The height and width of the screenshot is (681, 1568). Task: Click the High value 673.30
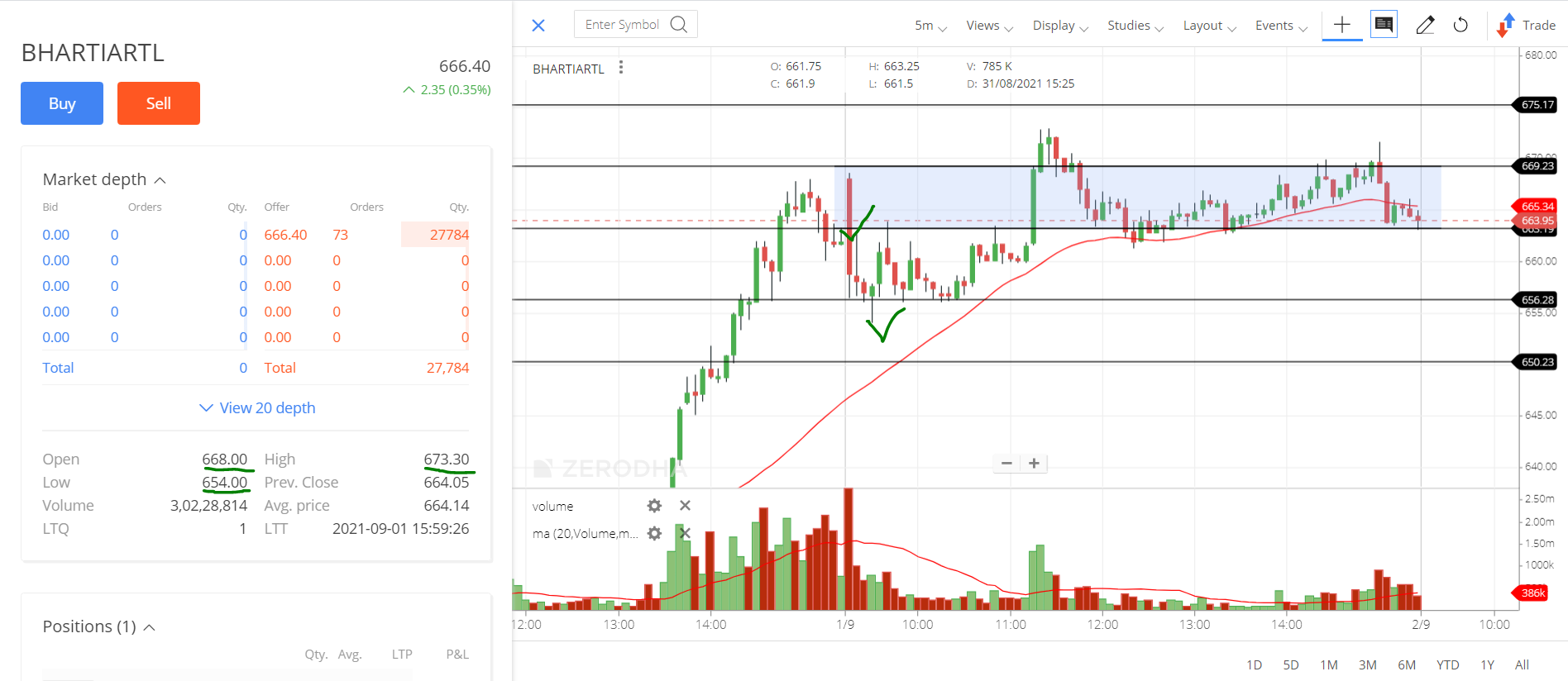point(447,459)
